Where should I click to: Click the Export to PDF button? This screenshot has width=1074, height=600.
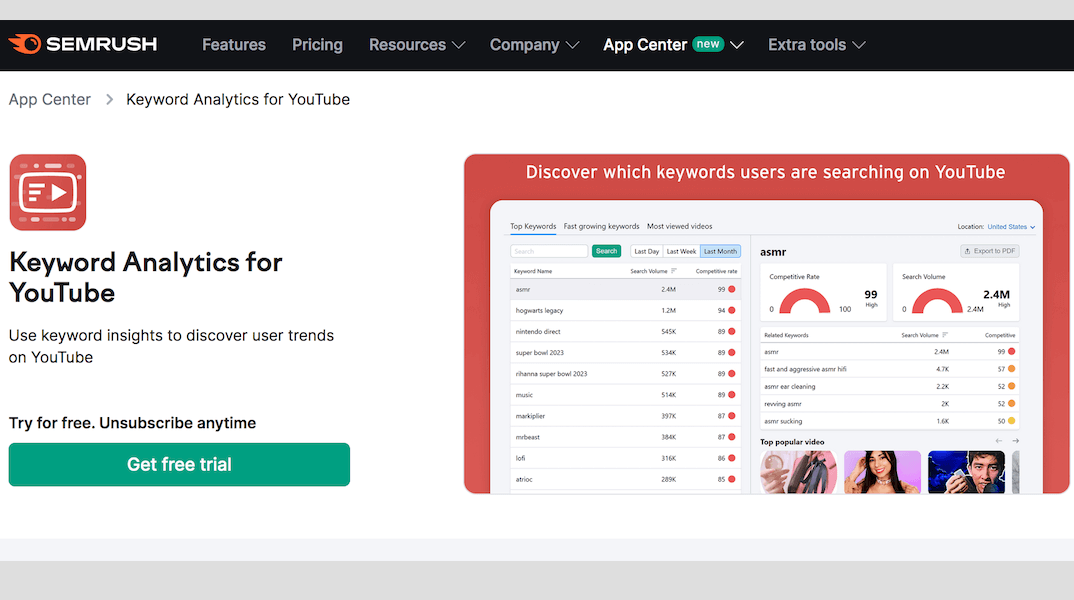(x=990, y=251)
